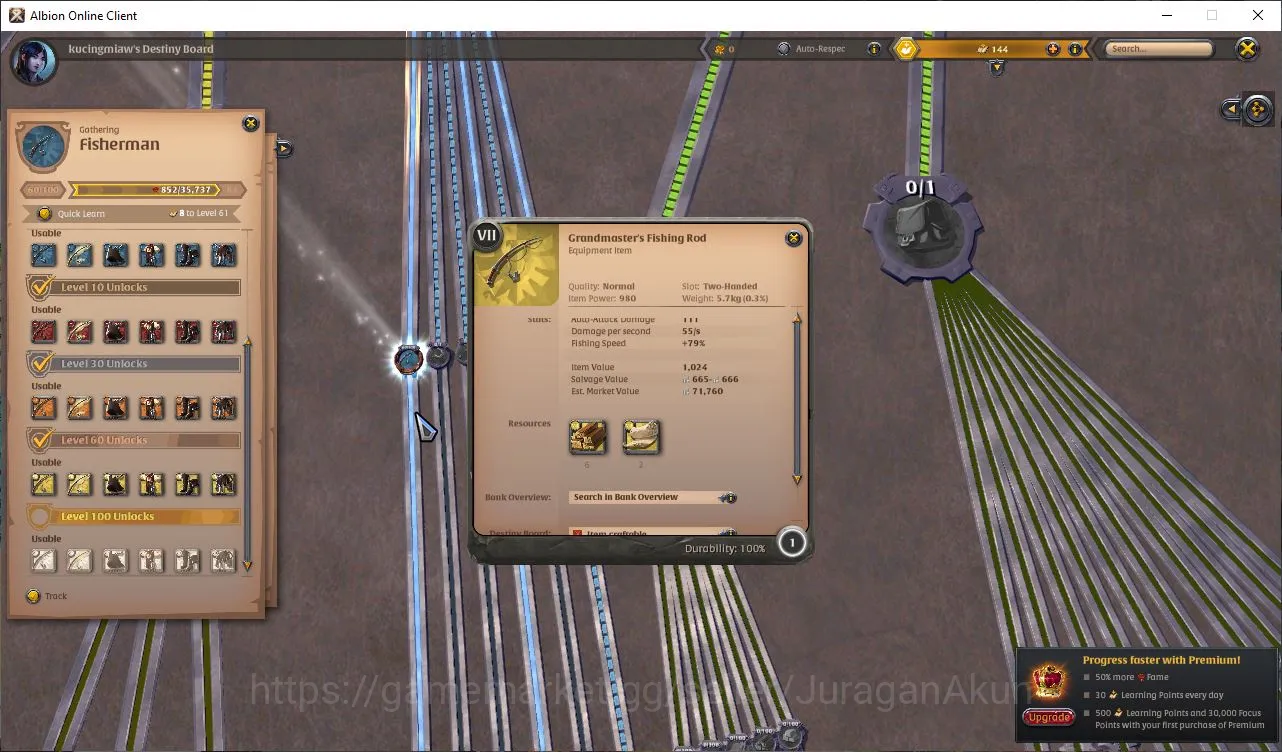Toggle the Level 10 Unlocks checkmark

[x=41, y=287]
